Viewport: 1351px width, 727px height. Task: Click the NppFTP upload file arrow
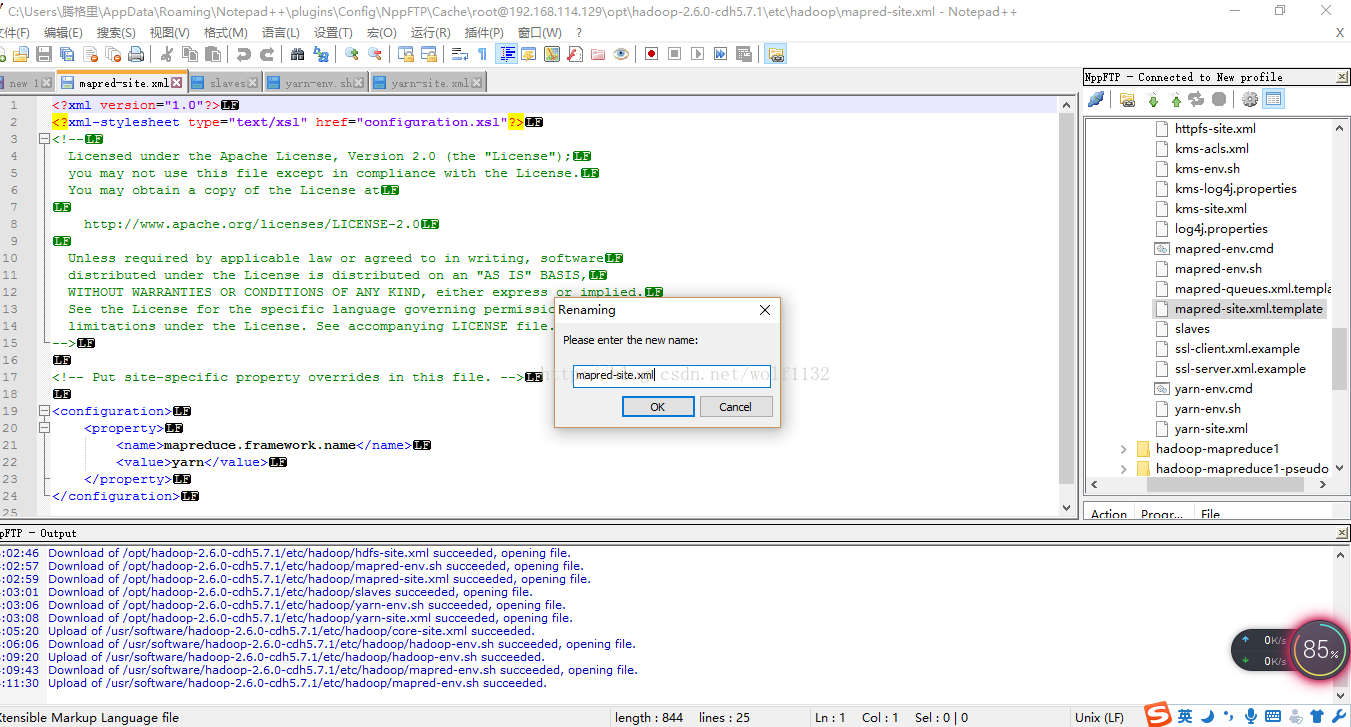(1176, 99)
